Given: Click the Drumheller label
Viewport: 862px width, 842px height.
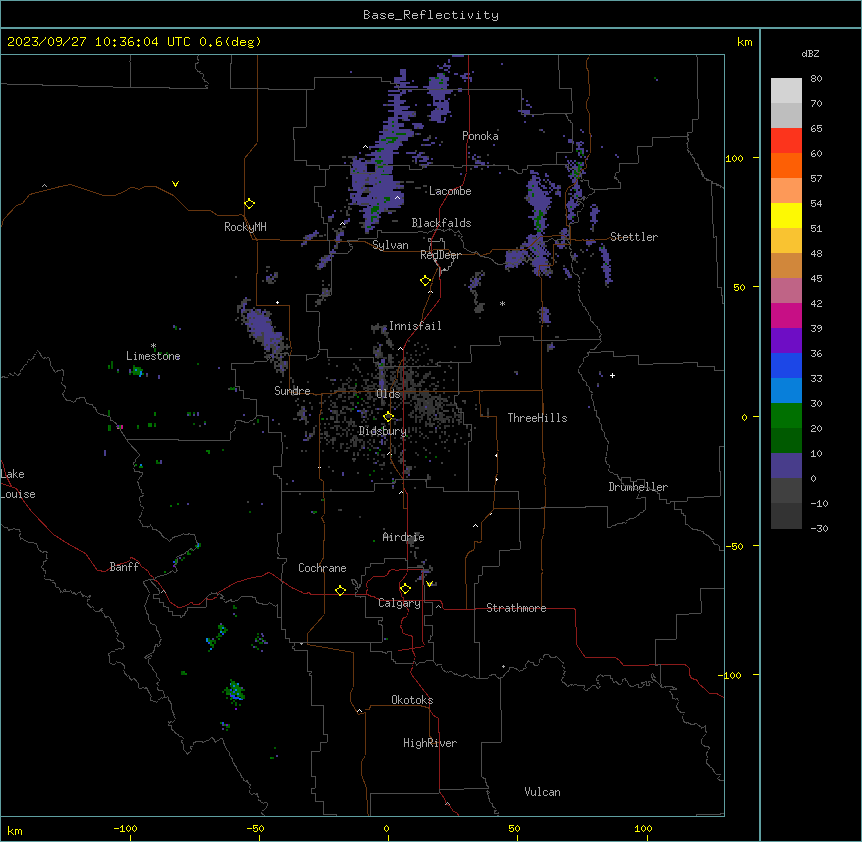Looking at the screenshot, I should [638, 487].
